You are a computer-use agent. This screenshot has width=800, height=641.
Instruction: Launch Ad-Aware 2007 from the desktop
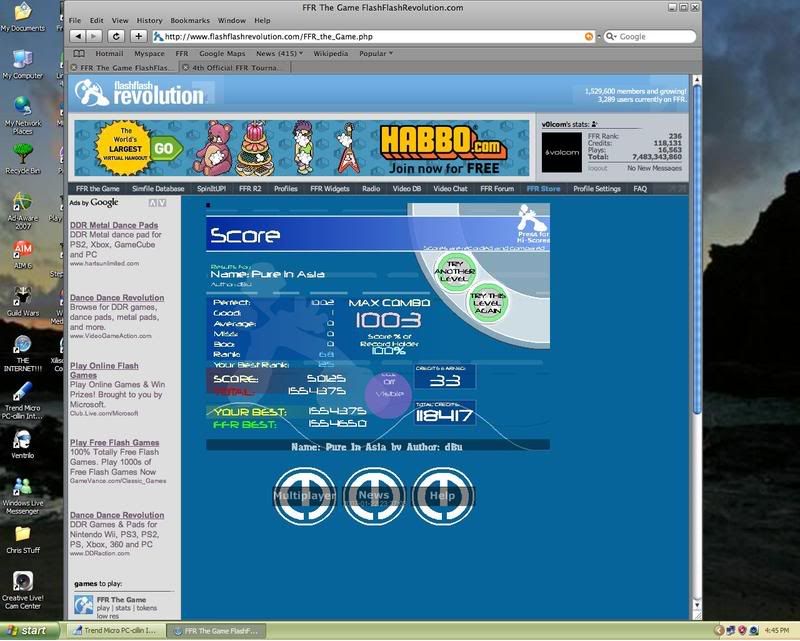pos(22,211)
